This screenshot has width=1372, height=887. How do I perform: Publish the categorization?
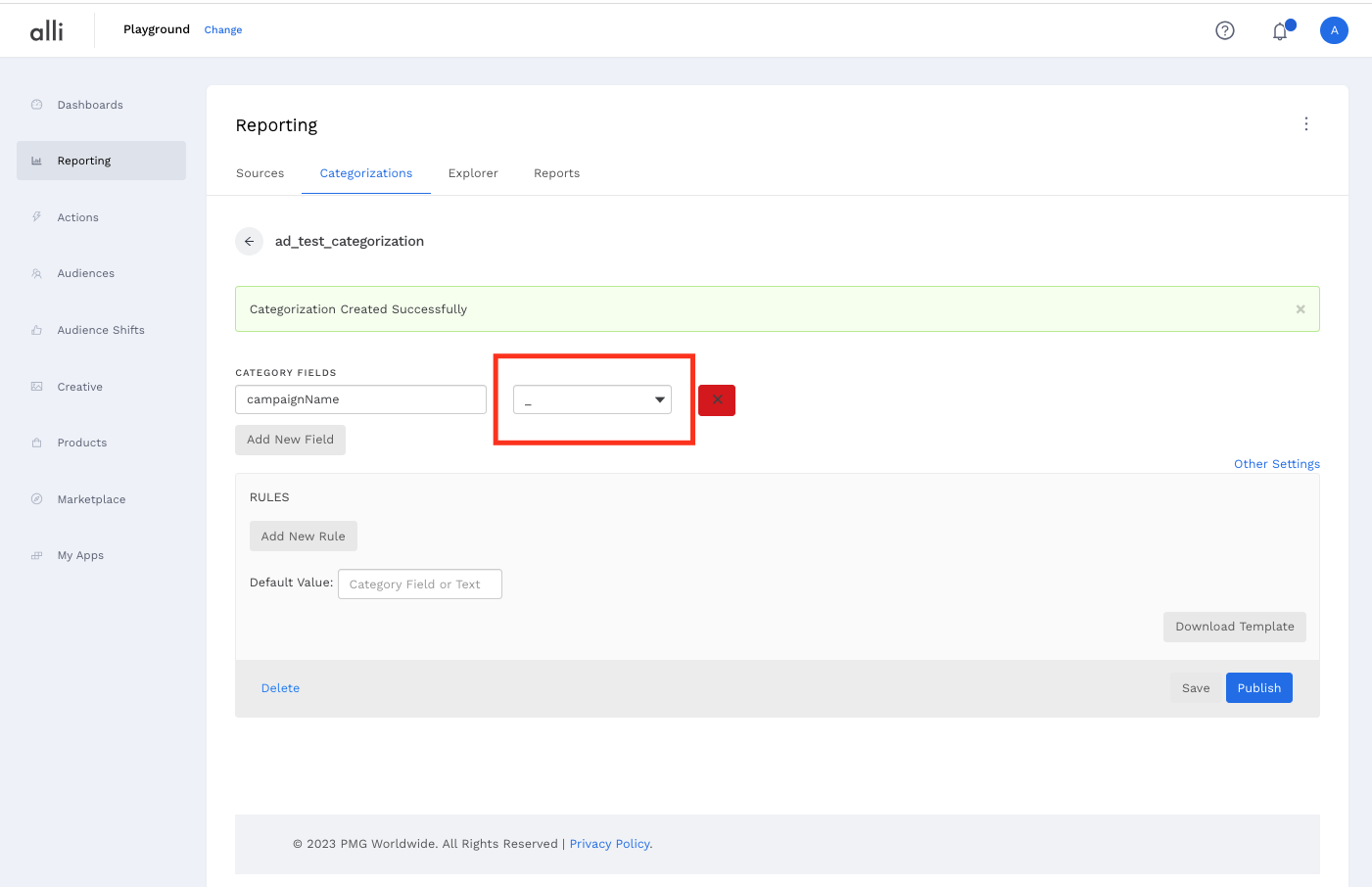click(x=1258, y=688)
